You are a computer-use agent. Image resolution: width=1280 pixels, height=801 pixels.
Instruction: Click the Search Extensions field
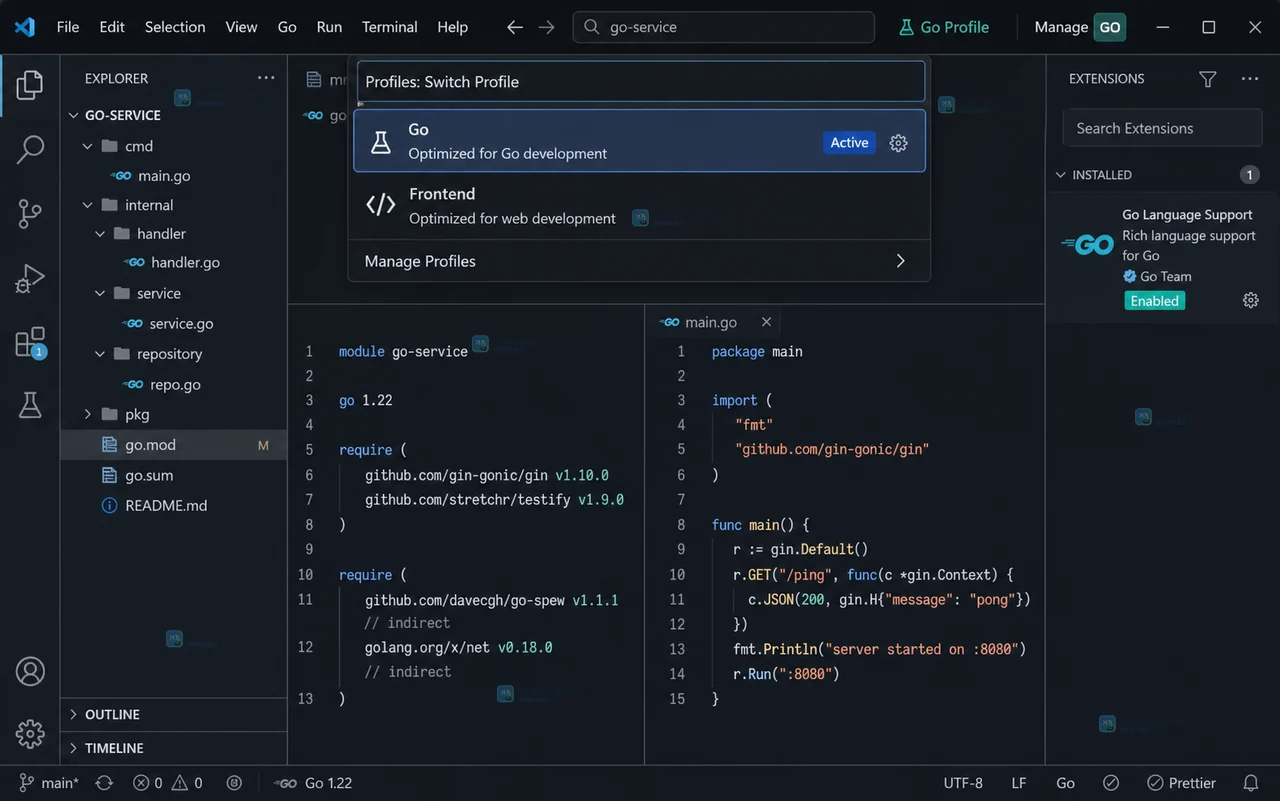pos(1162,128)
